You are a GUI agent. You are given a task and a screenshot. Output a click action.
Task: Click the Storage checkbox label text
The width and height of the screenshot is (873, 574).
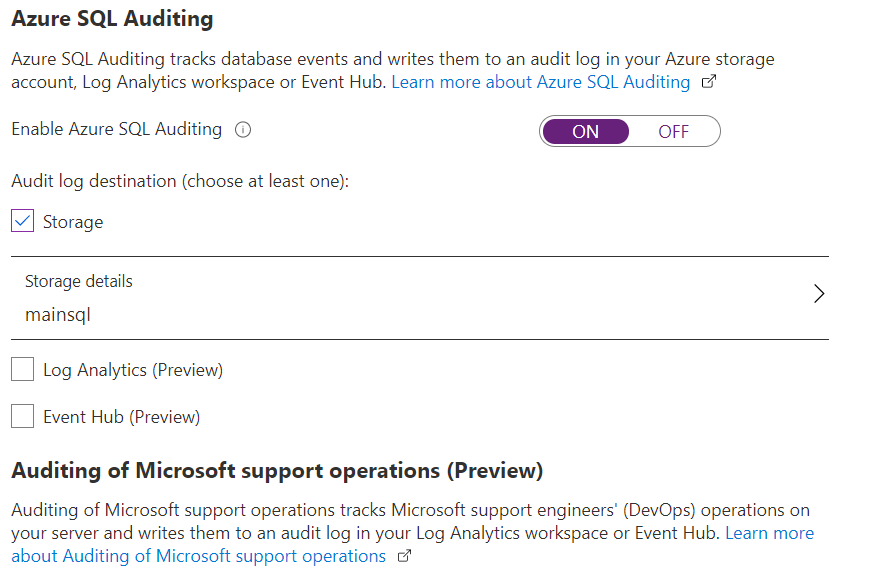click(73, 222)
